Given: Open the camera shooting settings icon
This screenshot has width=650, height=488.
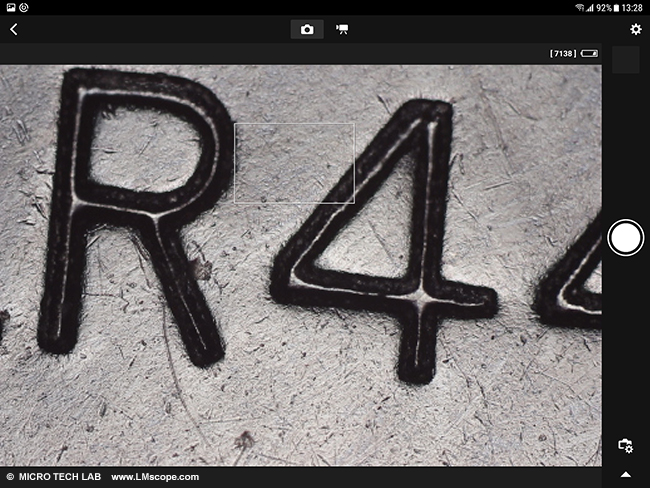Looking at the screenshot, I should [x=625, y=445].
